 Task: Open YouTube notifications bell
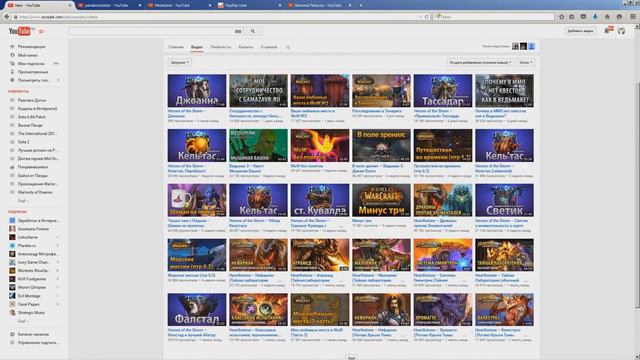pos(608,31)
